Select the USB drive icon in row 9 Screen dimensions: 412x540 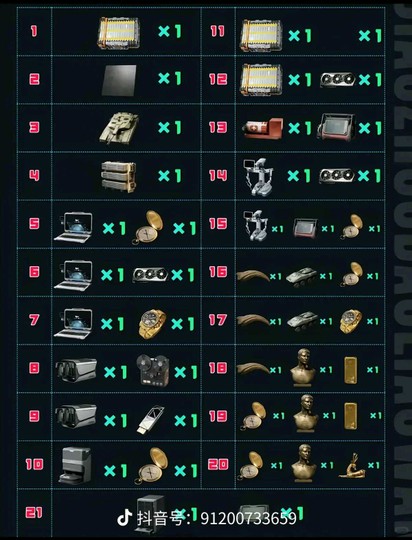point(150,420)
